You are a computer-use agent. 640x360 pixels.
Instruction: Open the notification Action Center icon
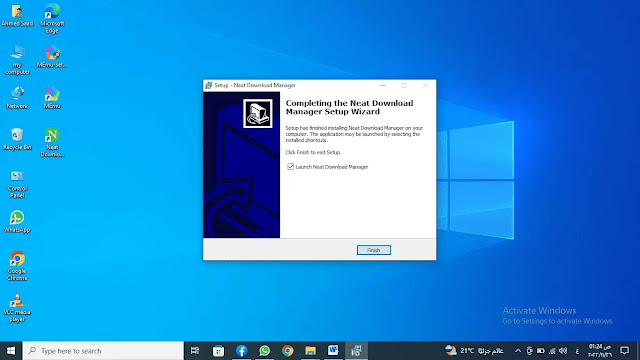click(x=624, y=351)
